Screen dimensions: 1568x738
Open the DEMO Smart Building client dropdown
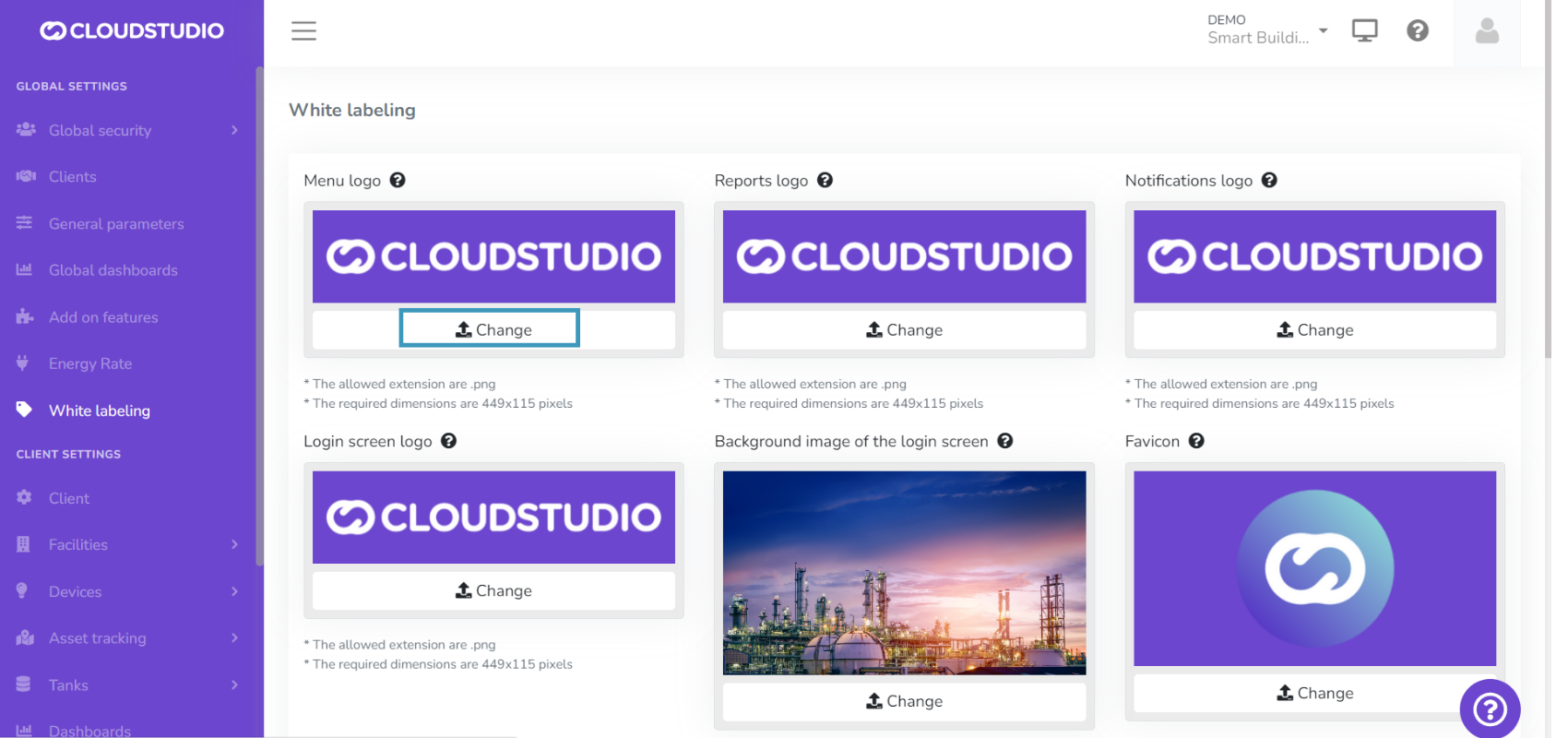pos(1268,30)
